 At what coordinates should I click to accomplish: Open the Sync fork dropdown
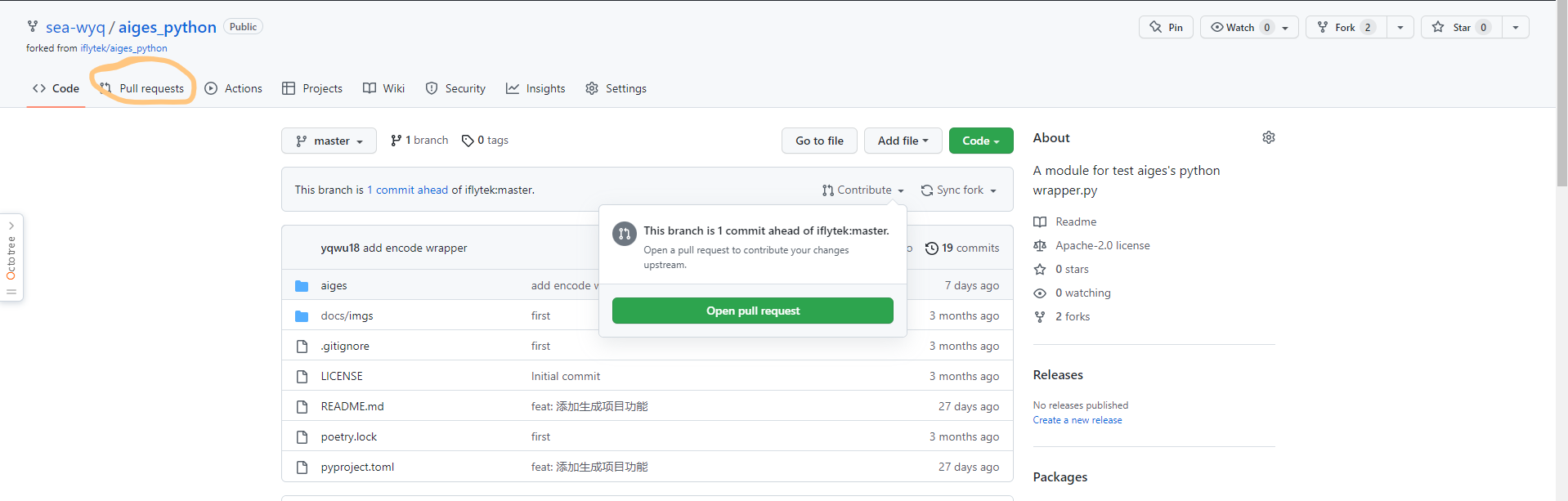pyautogui.click(x=958, y=190)
